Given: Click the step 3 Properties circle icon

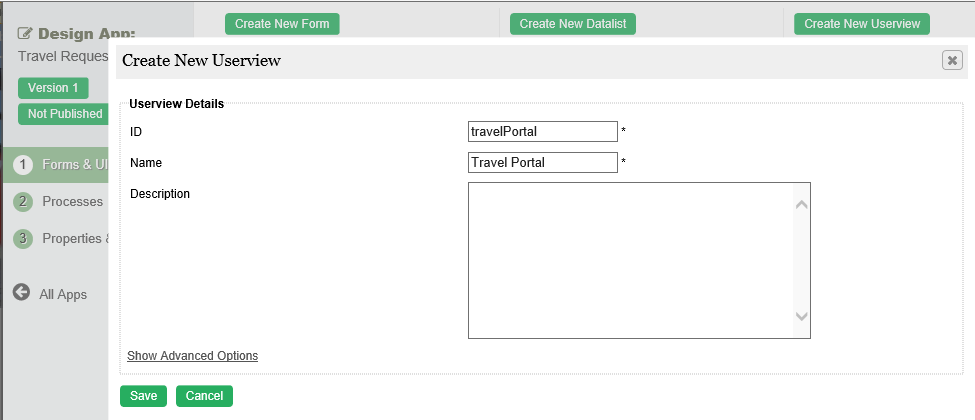Looking at the screenshot, I should [23, 239].
